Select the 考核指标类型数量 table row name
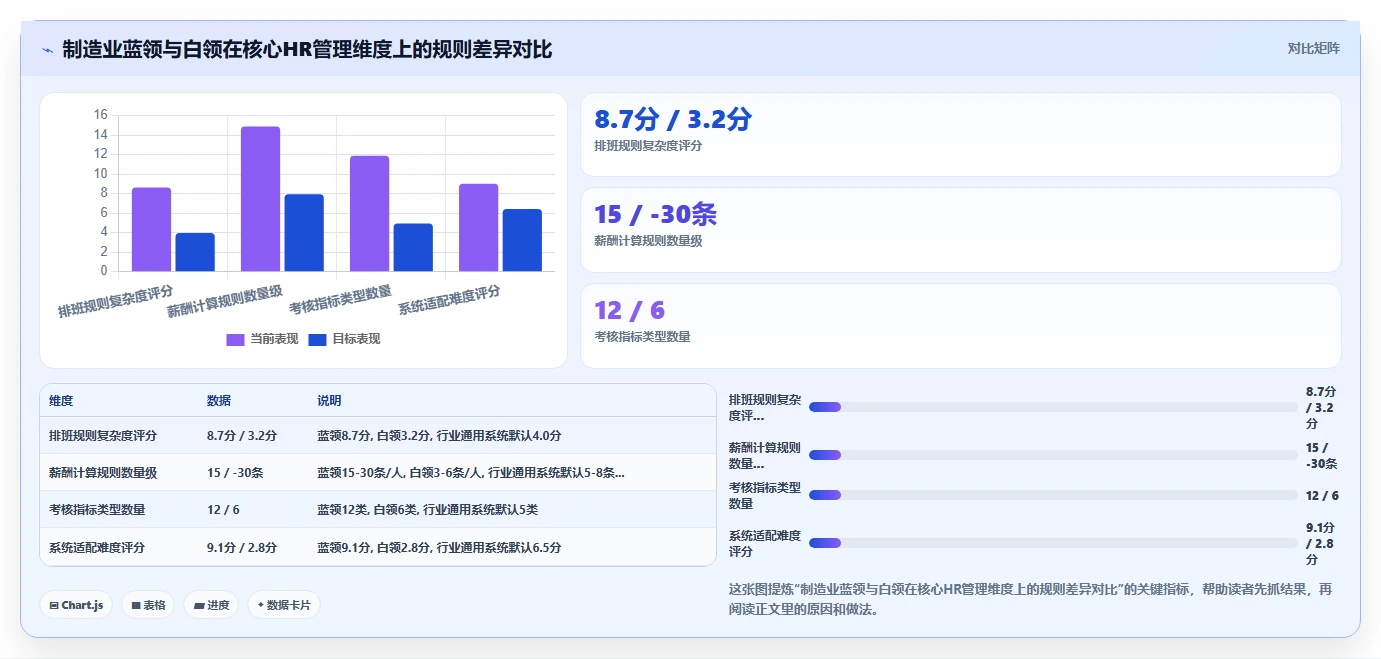The width and height of the screenshot is (1381, 659). pyautogui.click(x=97, y=510)
